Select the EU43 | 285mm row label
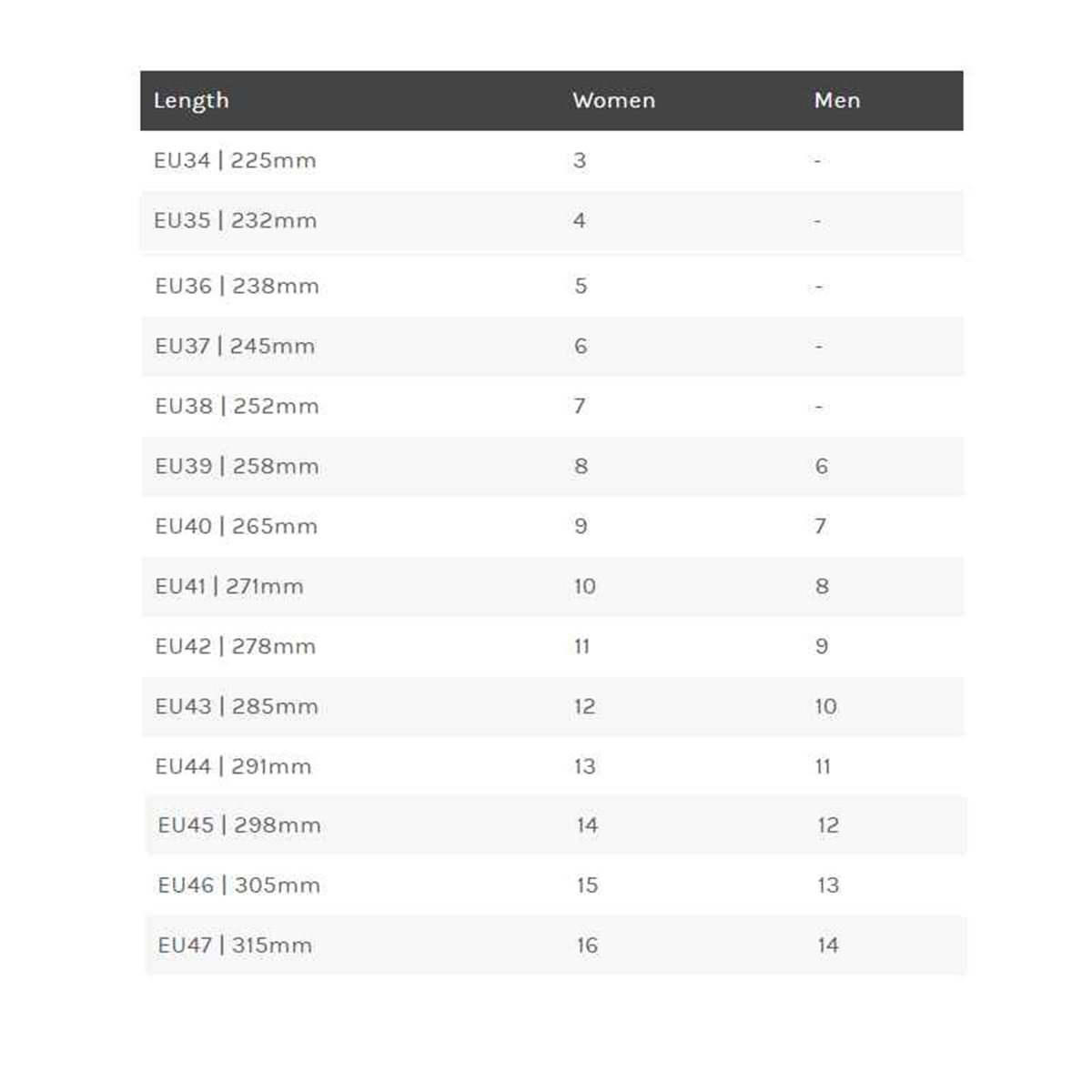 coord(237,707)
